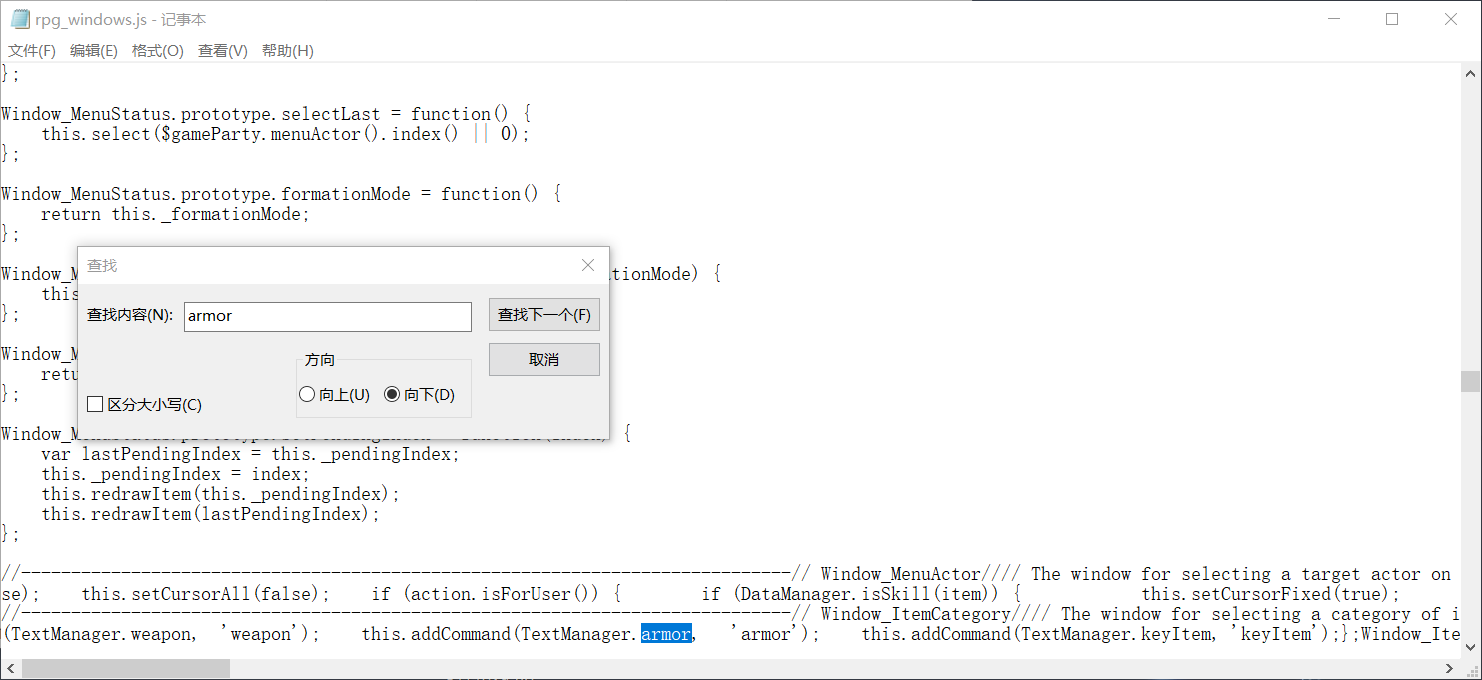1482x680 pixels.
Task: Open the 帮助(H) menu
Action: coord(288,51)
